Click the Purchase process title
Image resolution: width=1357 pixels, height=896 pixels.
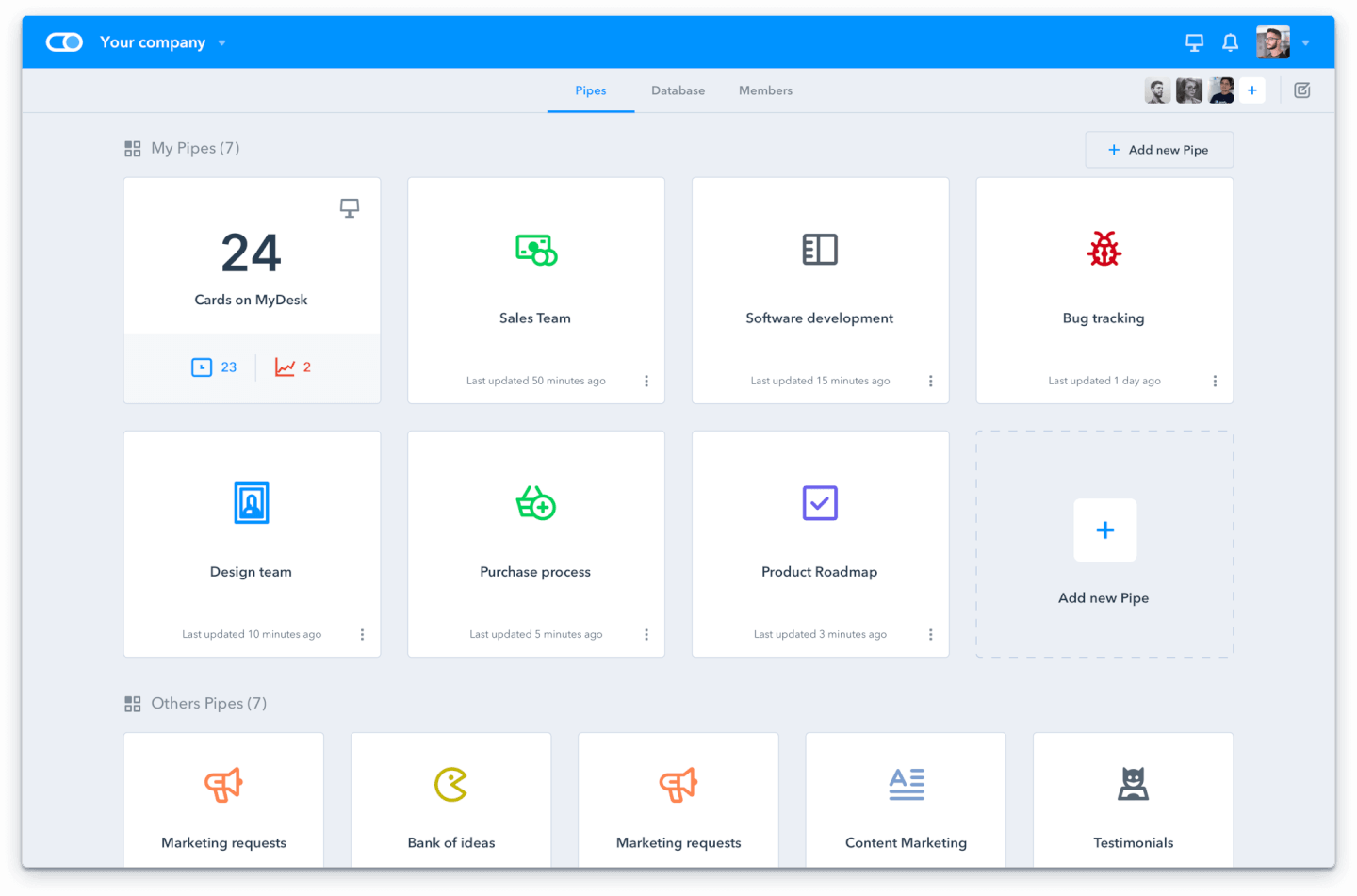[x=535, y=572]
